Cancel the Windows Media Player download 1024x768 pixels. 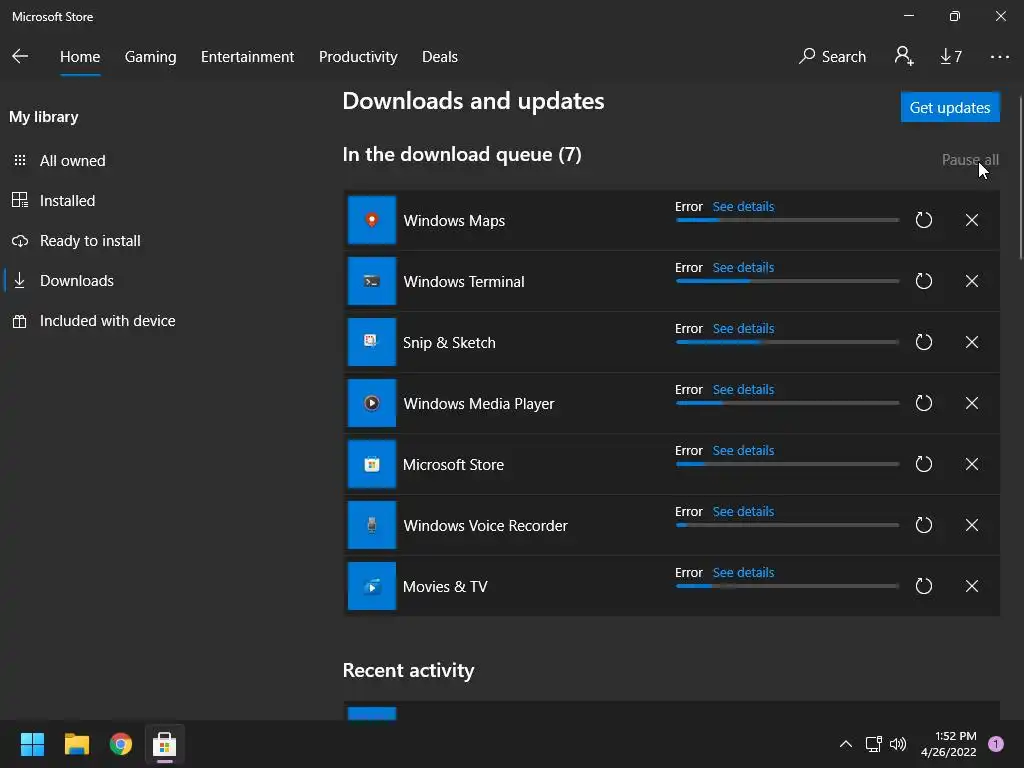pos(972,403)
